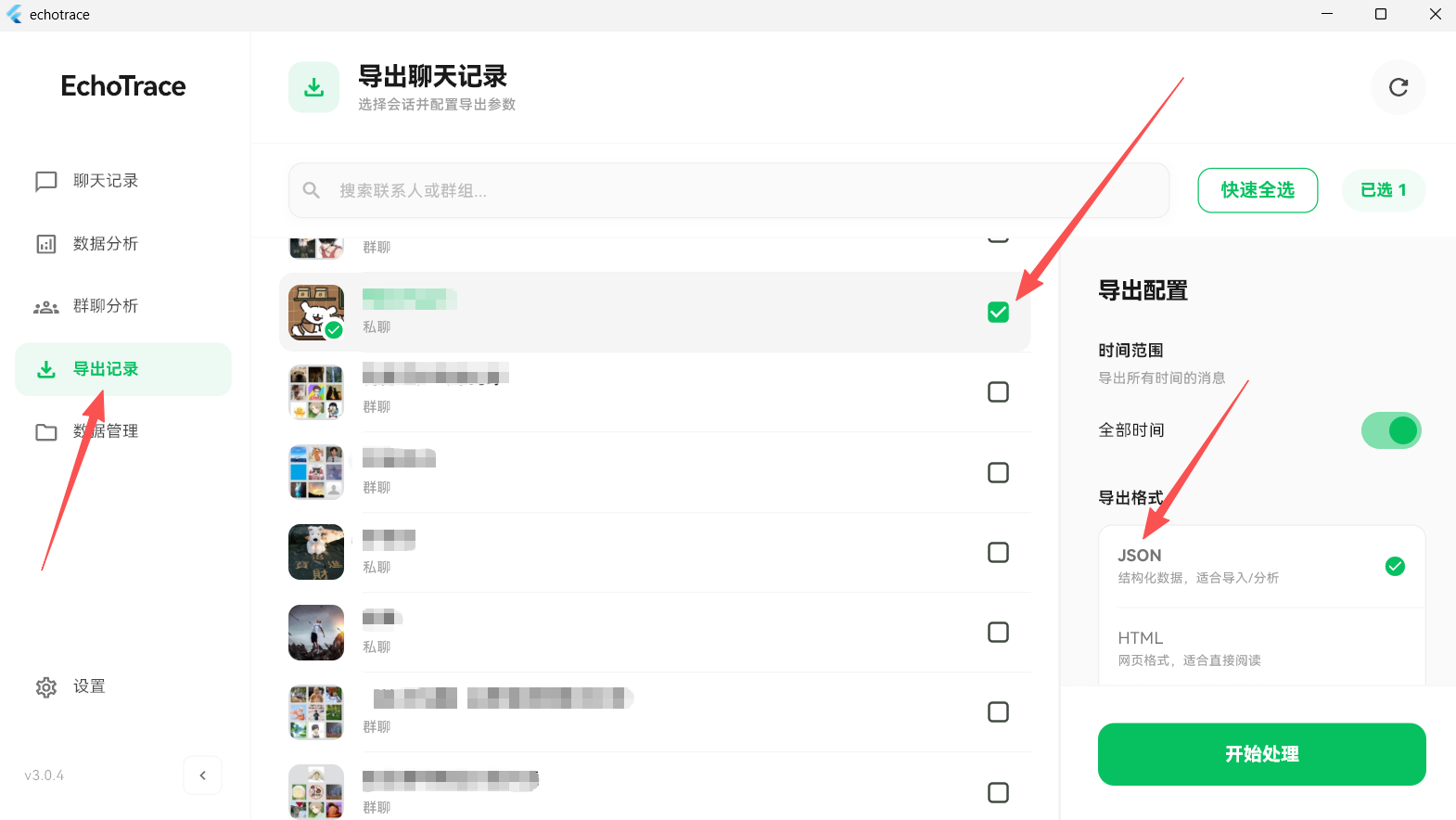Open the 聊天记录 chat records page

pos(123,181)
